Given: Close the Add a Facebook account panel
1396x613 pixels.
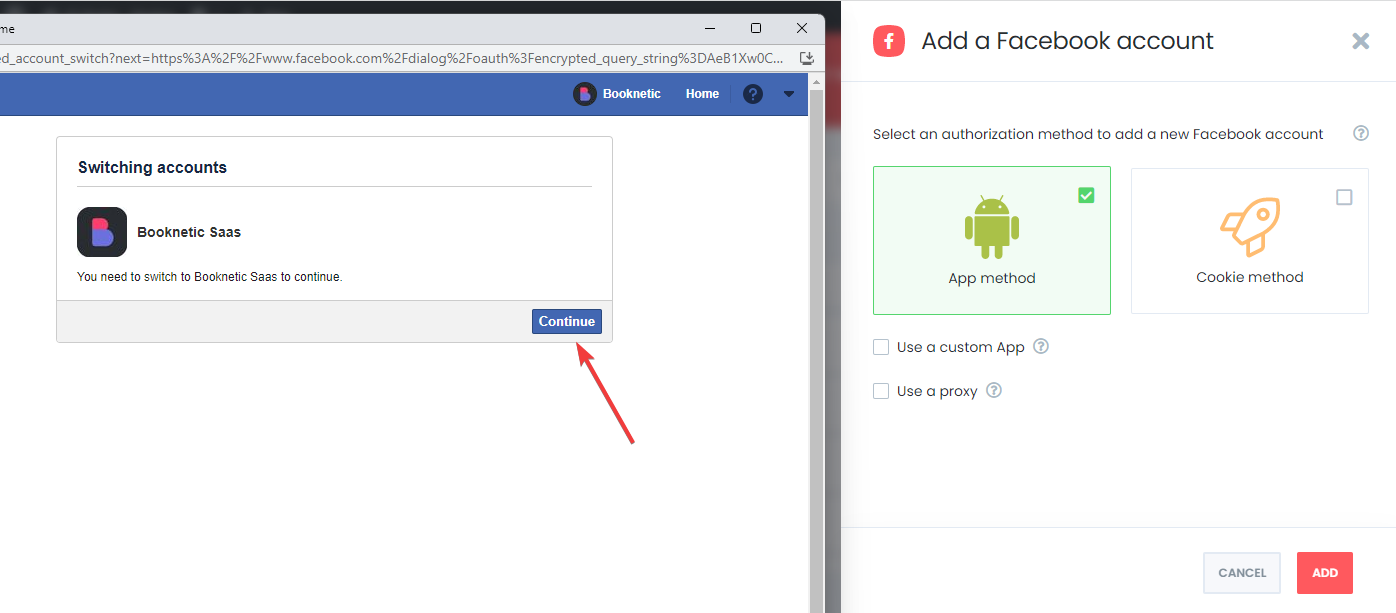Looking at the screenshot, I should click(1360, 41).
